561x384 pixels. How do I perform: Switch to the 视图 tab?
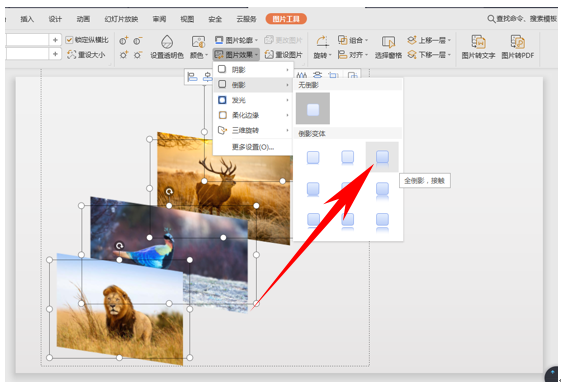point(187,19)
